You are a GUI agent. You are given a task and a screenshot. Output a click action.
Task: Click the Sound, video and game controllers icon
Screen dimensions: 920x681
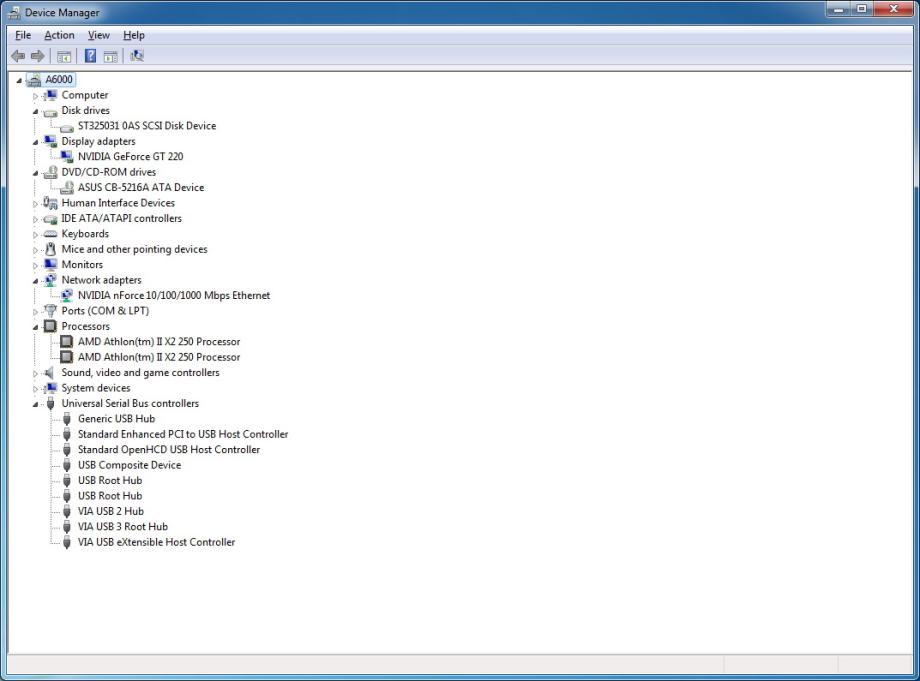(x=50, y=372)
